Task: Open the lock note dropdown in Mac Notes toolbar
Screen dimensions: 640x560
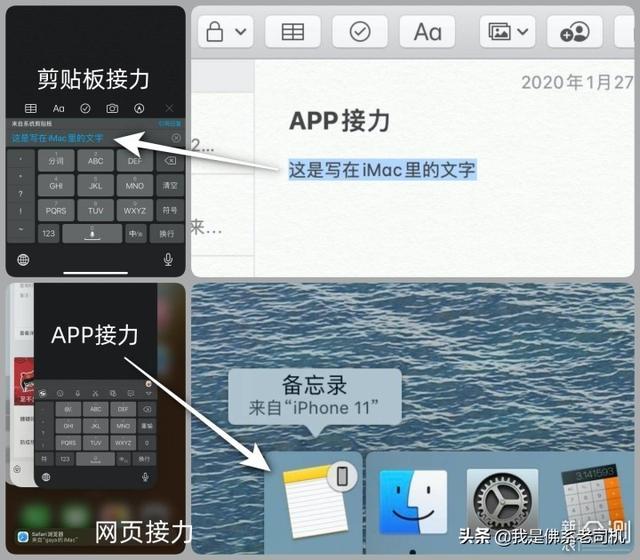Action: coord(226,31)
